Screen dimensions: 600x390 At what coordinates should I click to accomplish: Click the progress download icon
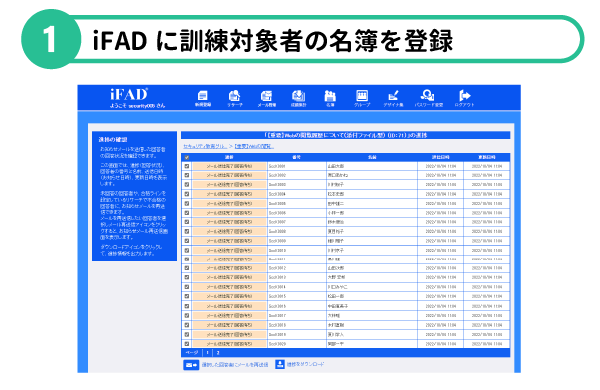[x=280, y=364]
